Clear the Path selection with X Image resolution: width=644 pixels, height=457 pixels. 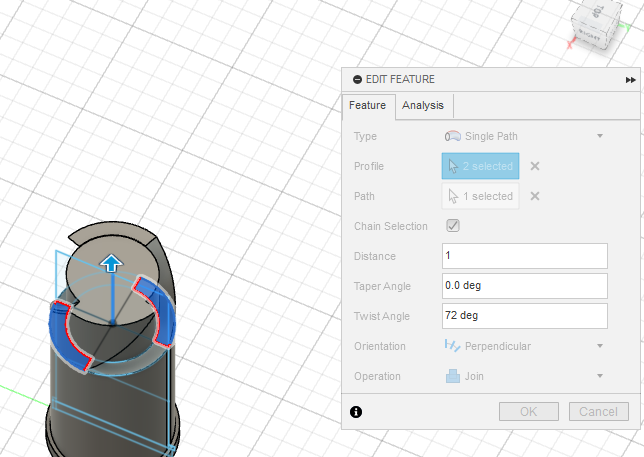point(535,196)
